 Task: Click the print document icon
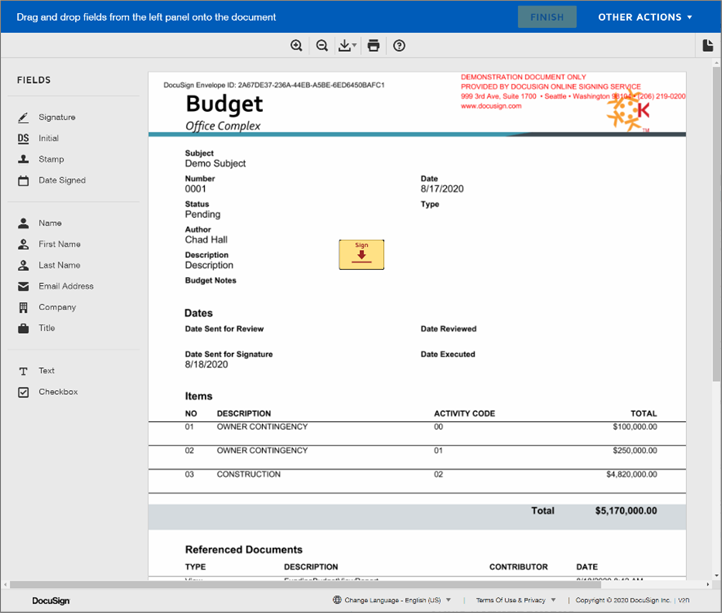tap(373, 46)
